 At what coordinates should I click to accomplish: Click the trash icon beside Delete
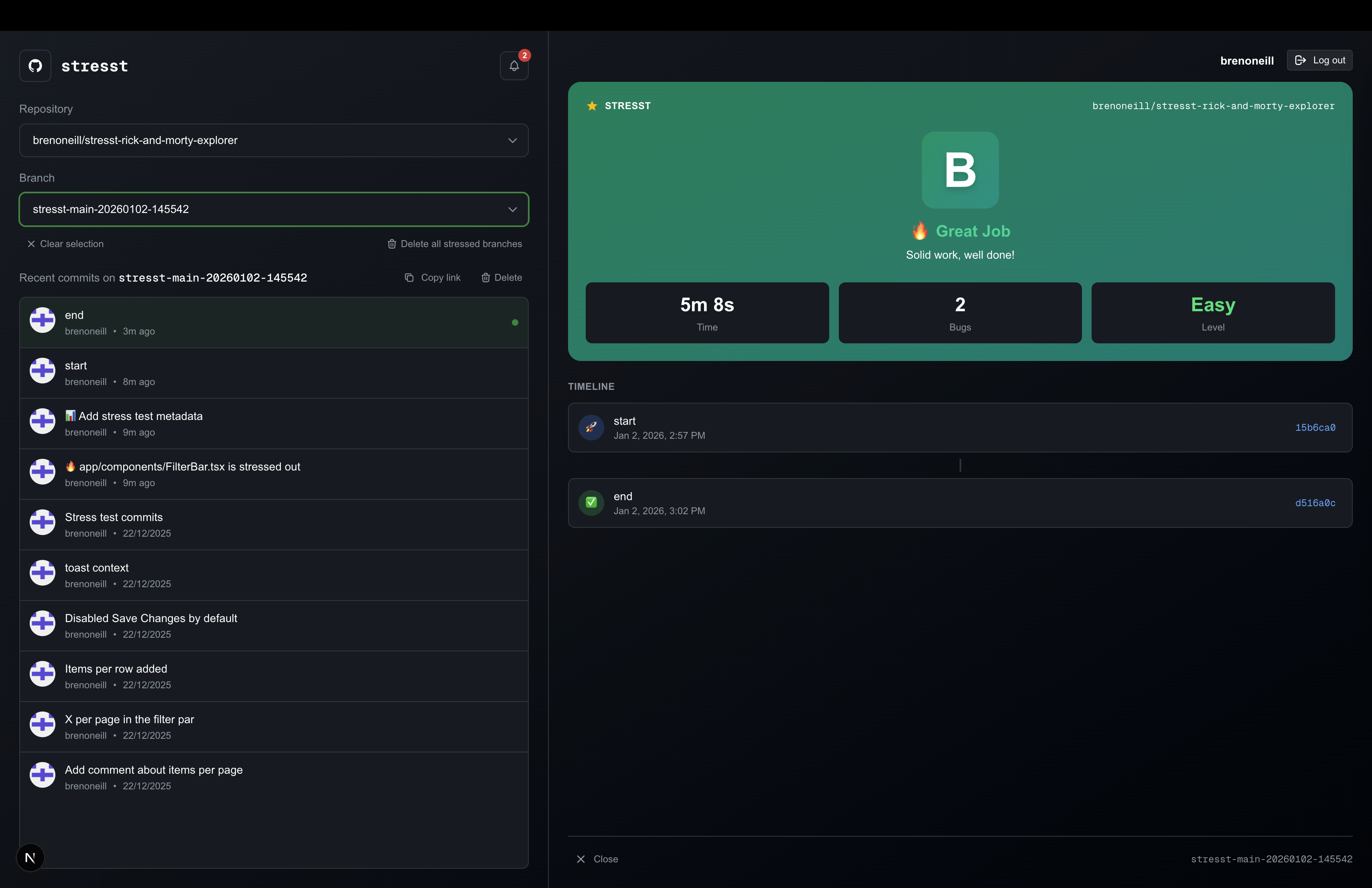click(x=485, y=278)
